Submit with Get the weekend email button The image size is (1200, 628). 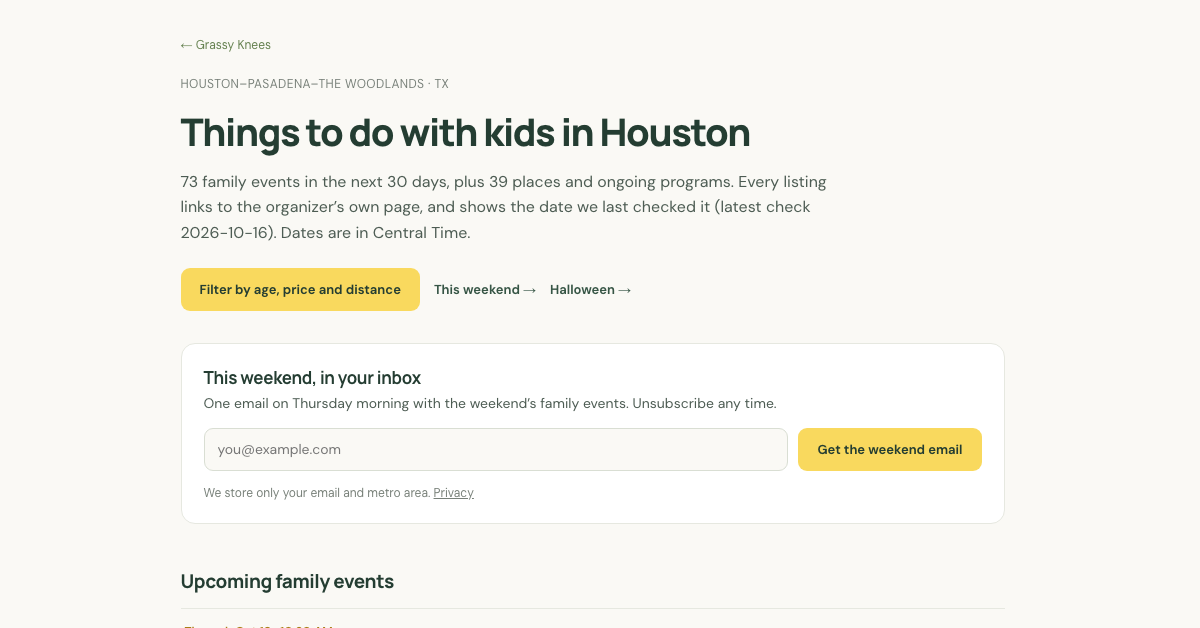pyautogui.click(x=890, y=449)
